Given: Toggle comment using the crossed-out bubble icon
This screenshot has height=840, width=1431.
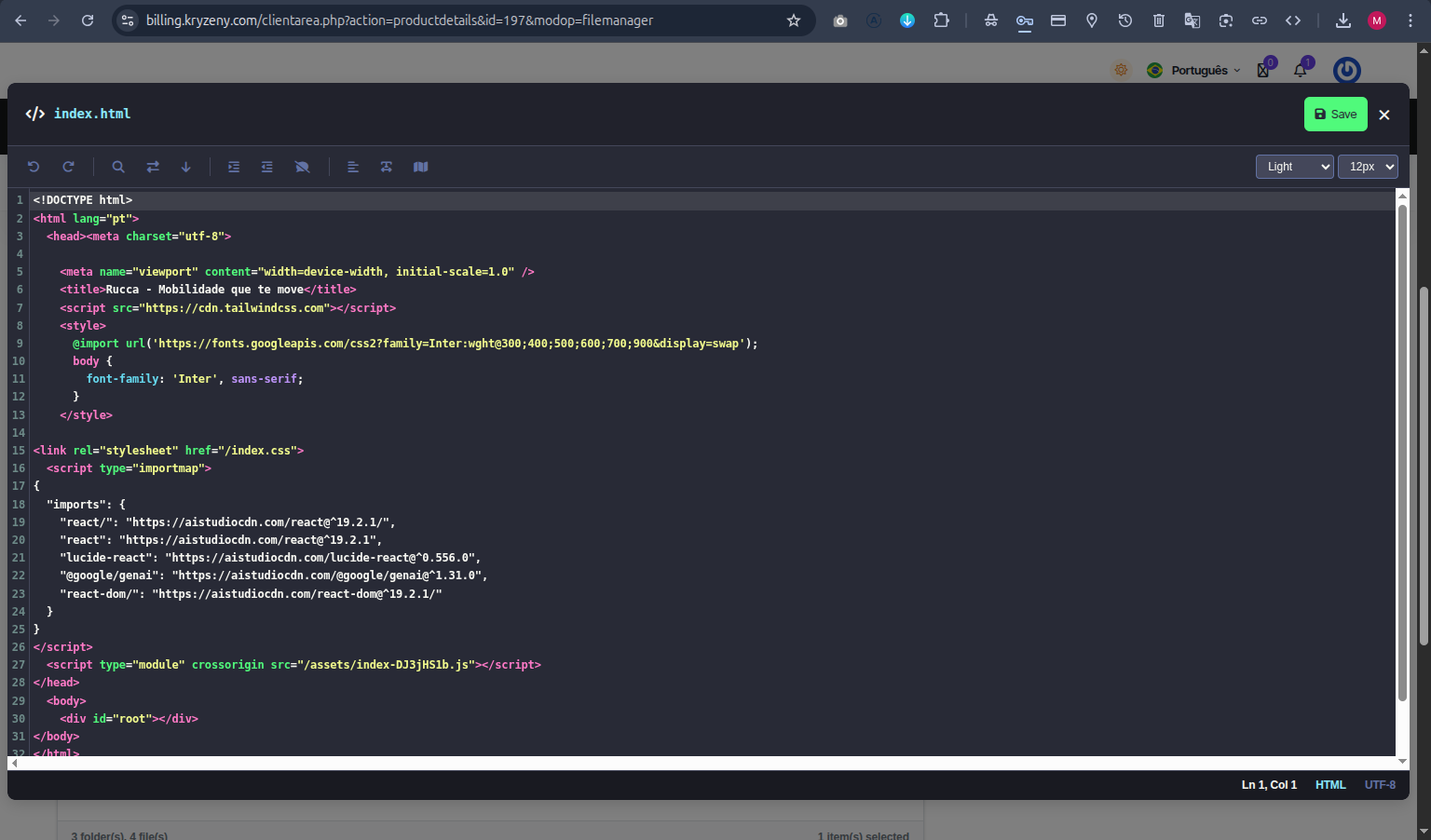Looking at the screenshot, I should click(302, 167).
